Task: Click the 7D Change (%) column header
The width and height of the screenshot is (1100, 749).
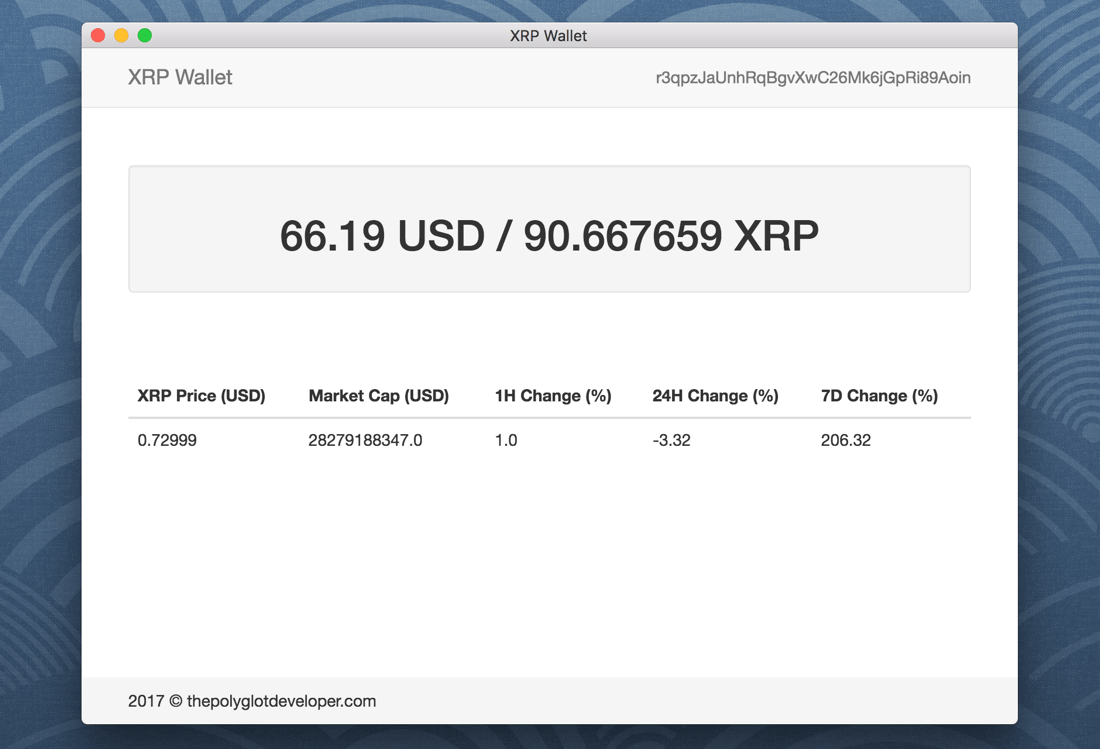Action: coord(879,395)
